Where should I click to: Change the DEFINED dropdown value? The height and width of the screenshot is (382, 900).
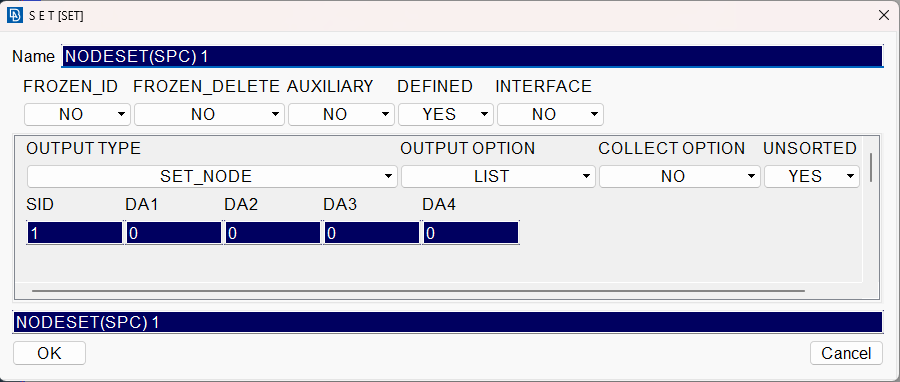(446, 114)
